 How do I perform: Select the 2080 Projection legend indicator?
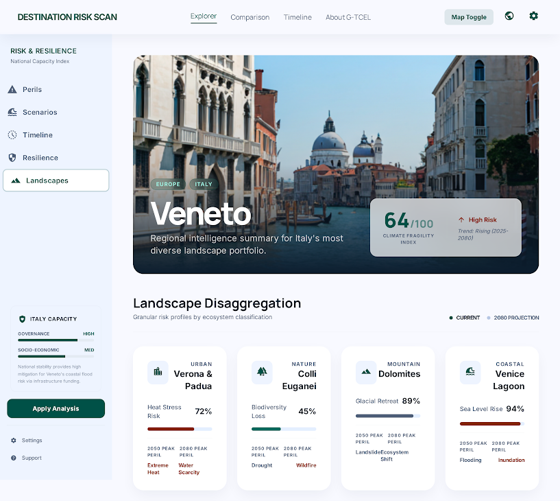click(489, 317)
